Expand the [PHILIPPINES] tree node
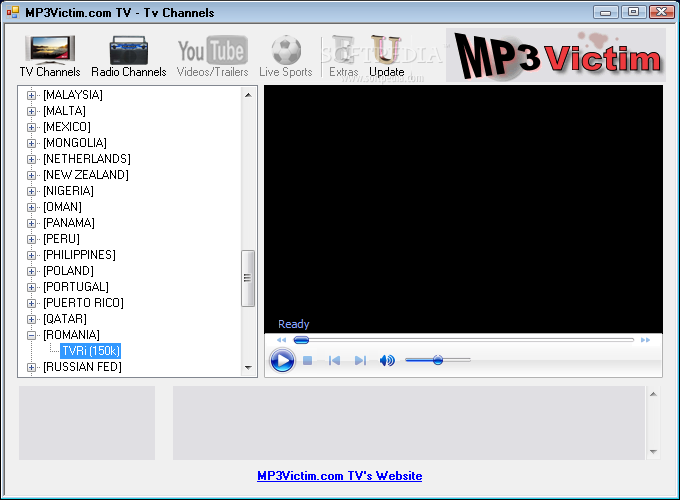The width and height of the screenshot is (680, 500). [31, 255]
